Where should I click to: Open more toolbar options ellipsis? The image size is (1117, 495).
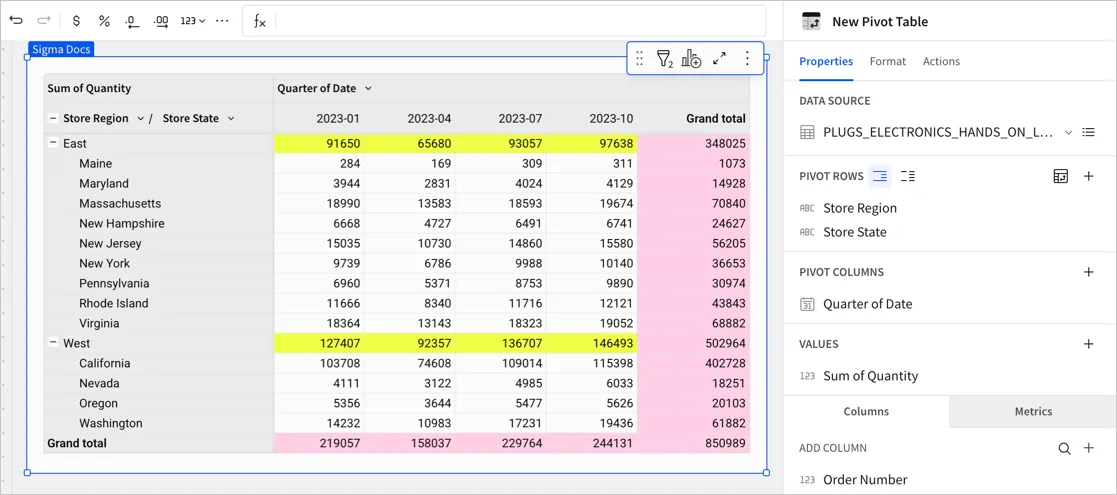pyautogui.click(x=222, y=21)
